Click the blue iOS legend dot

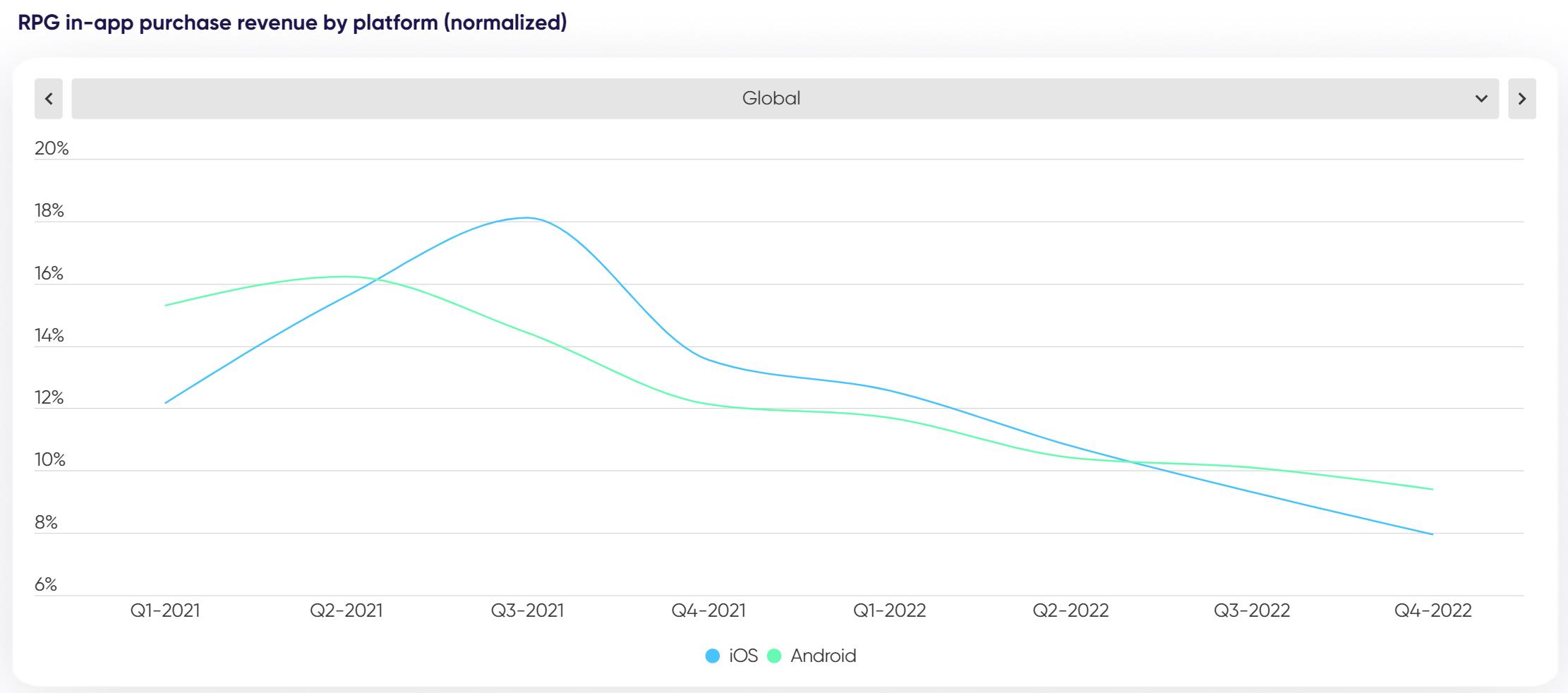click(713, 656)
